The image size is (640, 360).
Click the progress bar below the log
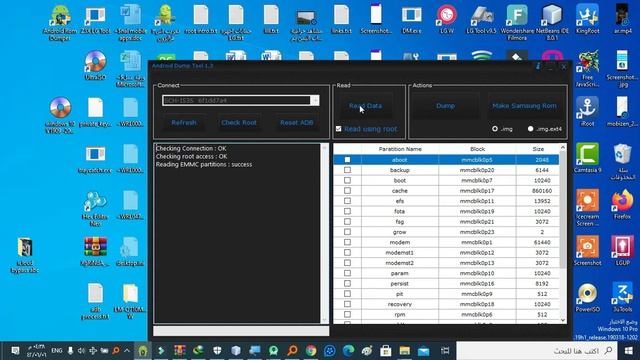pyautogui.click(x=241, y=331)
